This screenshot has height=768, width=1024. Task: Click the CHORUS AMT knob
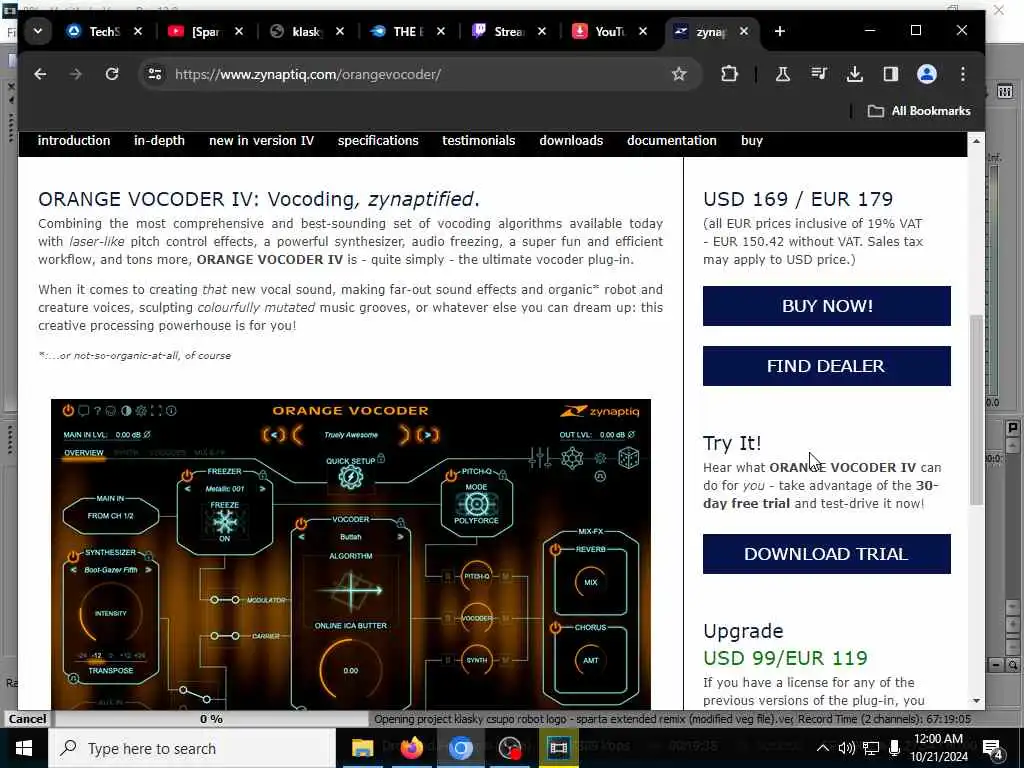pos(590,660)
